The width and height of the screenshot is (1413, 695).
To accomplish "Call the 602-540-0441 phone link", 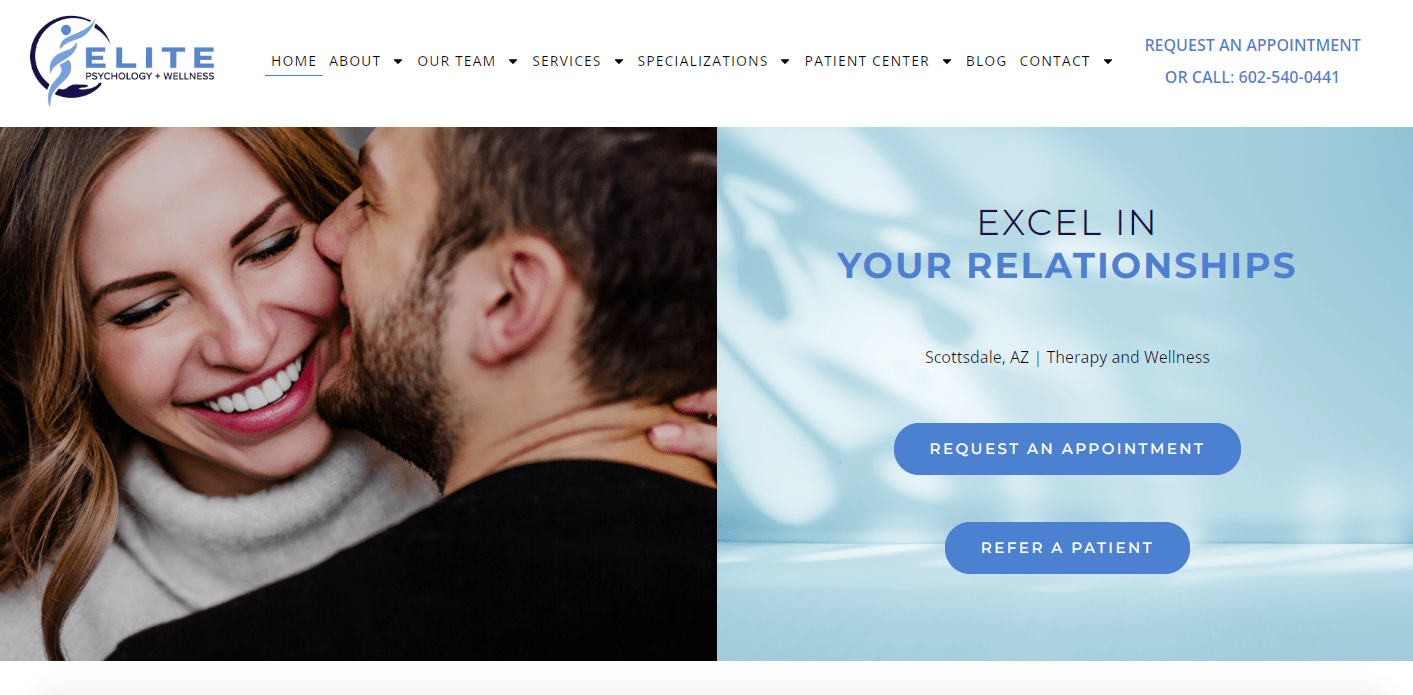I will tap(1289, 77).
